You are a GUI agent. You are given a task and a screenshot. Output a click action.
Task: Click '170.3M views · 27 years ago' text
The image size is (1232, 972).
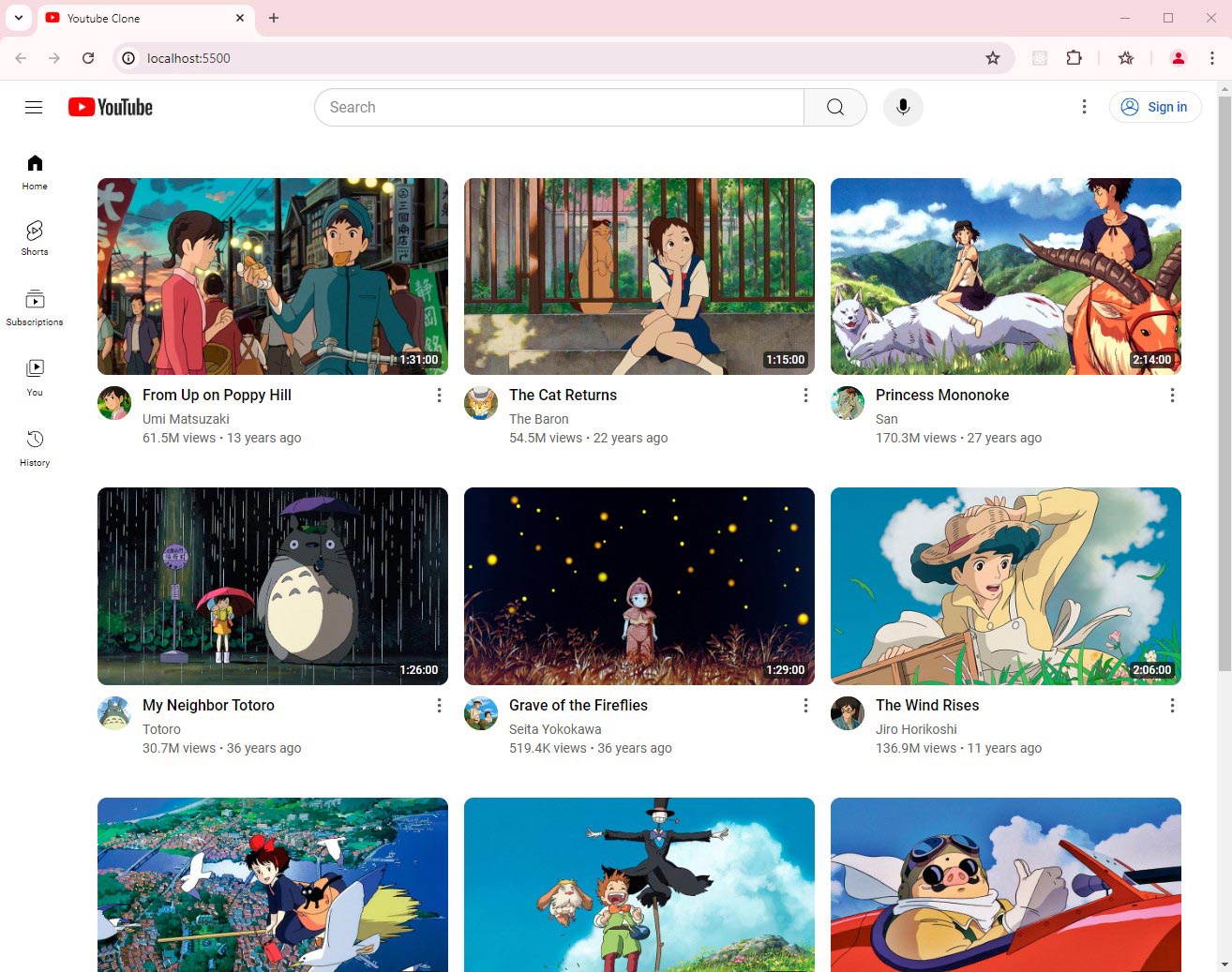point(958,438)
